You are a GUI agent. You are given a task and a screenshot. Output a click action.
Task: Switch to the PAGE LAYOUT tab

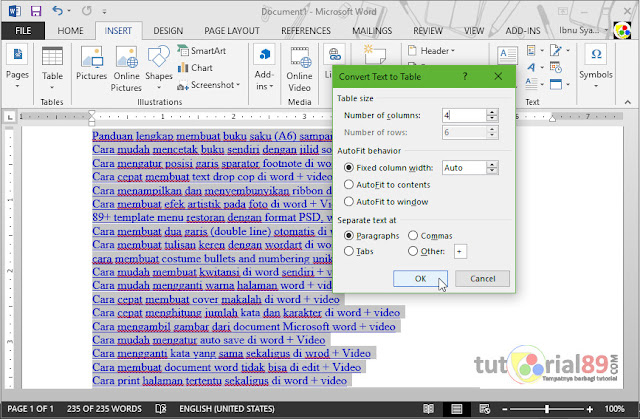(232, 31)
